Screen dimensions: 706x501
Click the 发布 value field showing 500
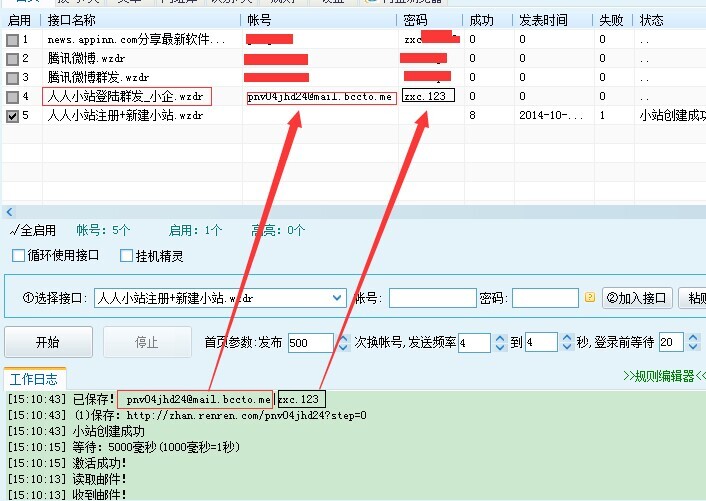tap(311, 343)
